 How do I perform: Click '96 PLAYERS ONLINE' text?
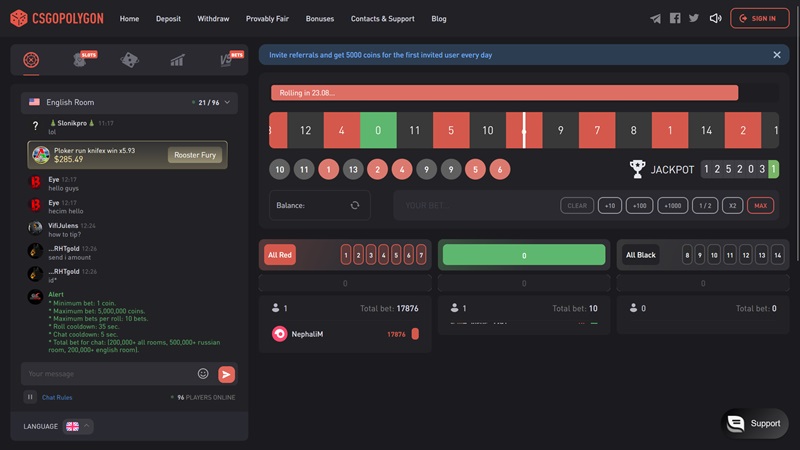pos(206,397)
